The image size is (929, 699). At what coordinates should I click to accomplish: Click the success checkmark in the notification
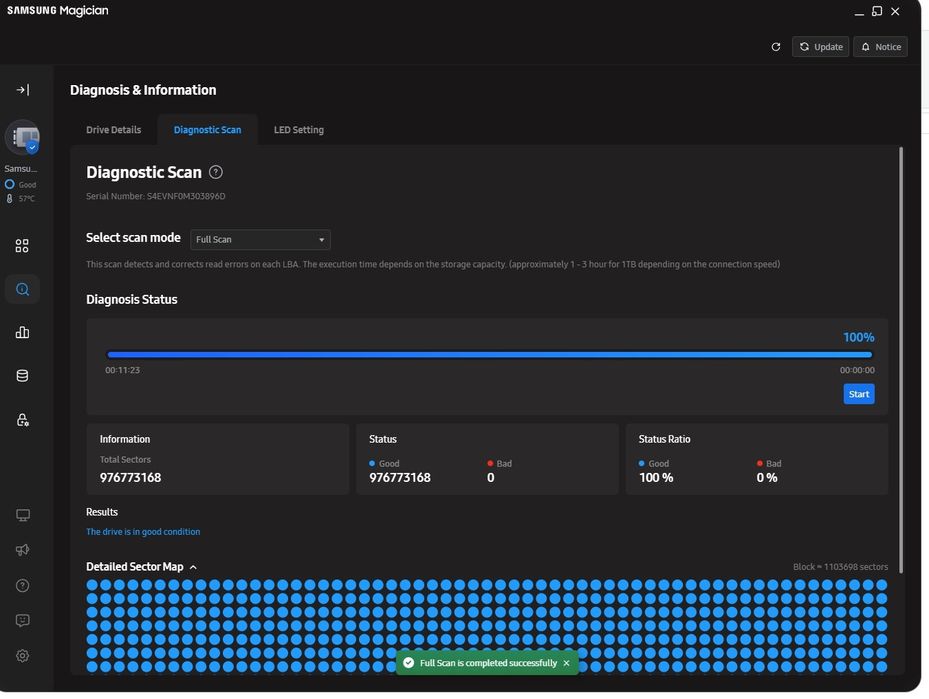point(408,663)
